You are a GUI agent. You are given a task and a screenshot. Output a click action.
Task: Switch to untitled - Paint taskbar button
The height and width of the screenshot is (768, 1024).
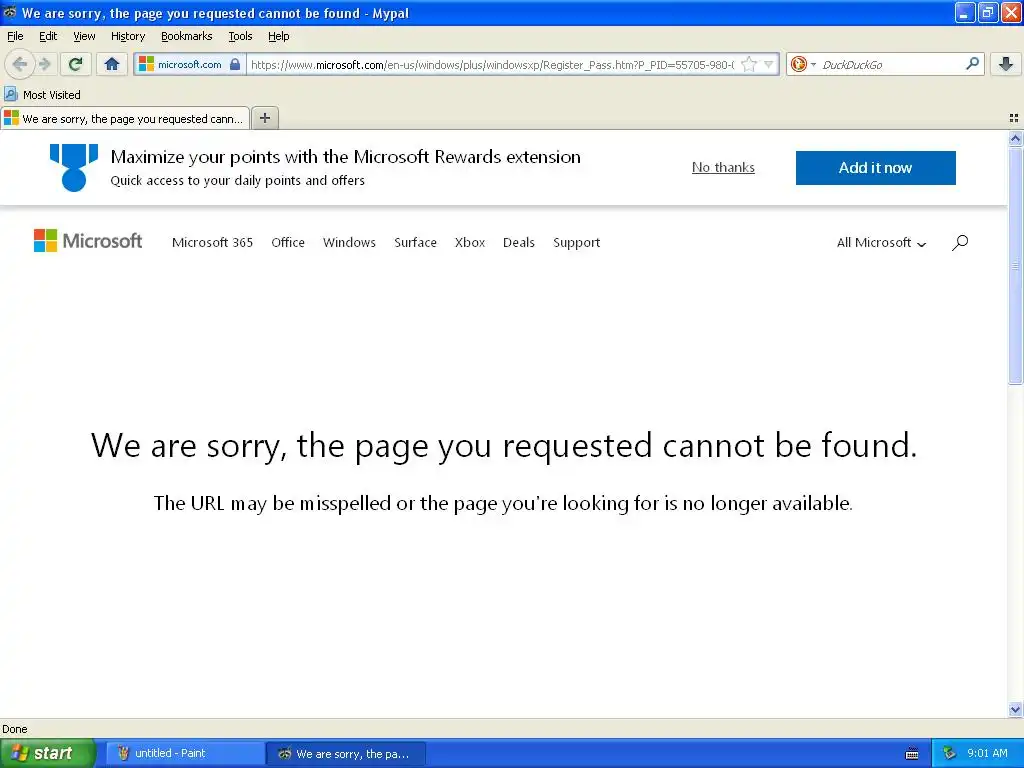click(x=184, y=753)
